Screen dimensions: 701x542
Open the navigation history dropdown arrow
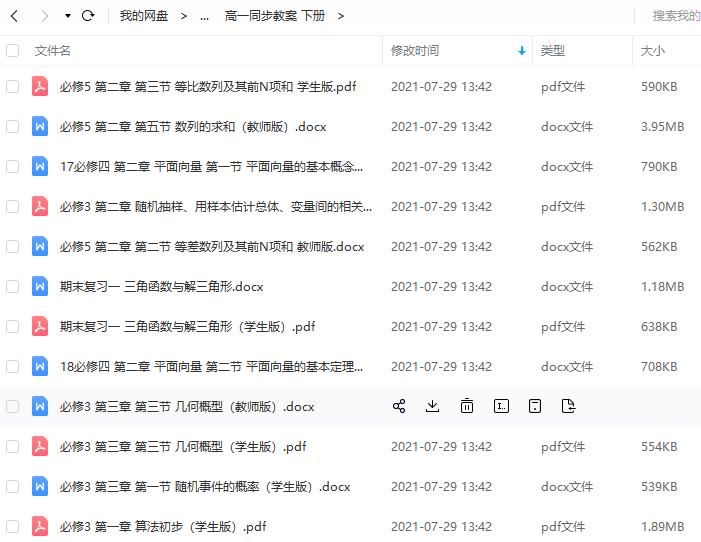(67, 16)
